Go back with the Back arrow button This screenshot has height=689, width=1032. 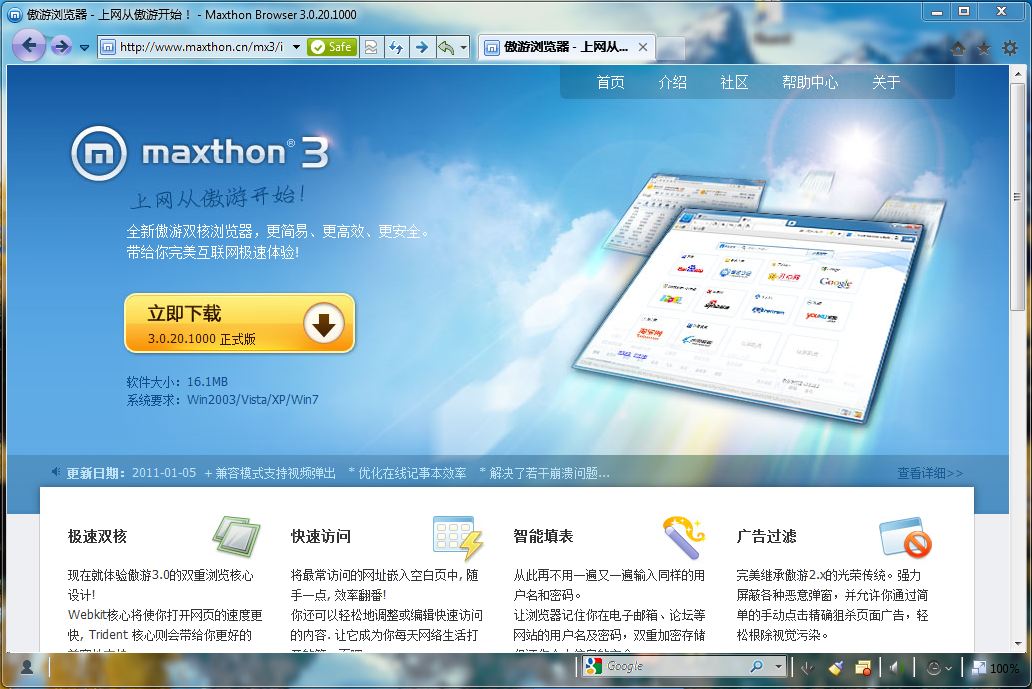point(28,45)
